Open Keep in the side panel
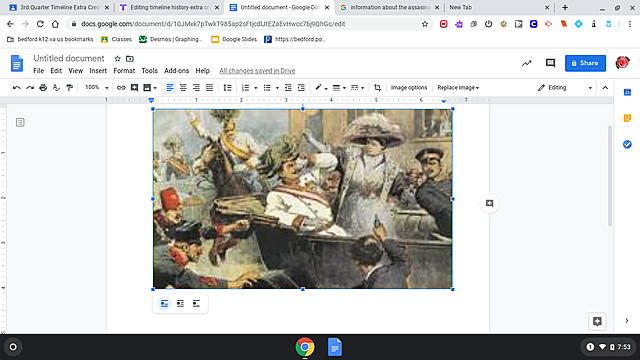The image size is (640, 360). (x=627, y=118)
